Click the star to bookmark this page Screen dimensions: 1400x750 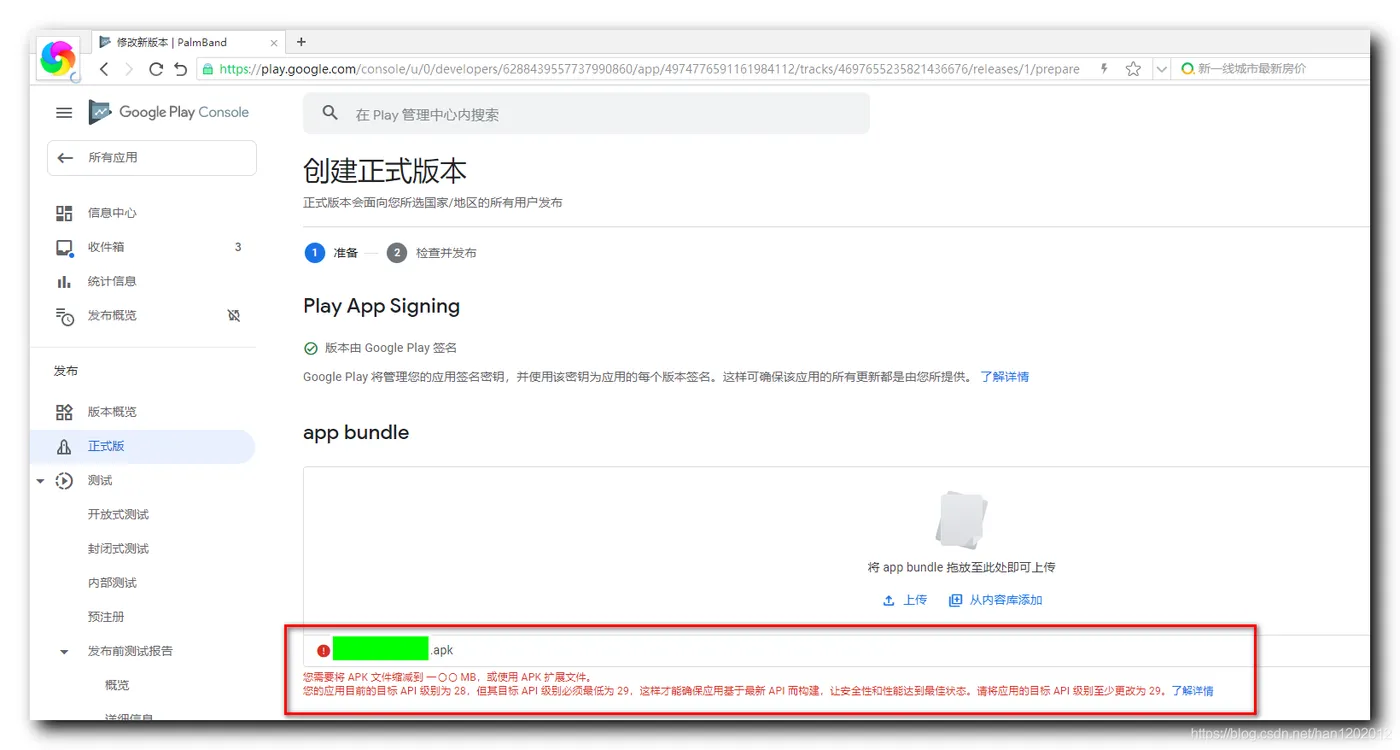pyautogui.click(x=1133, y=68)
